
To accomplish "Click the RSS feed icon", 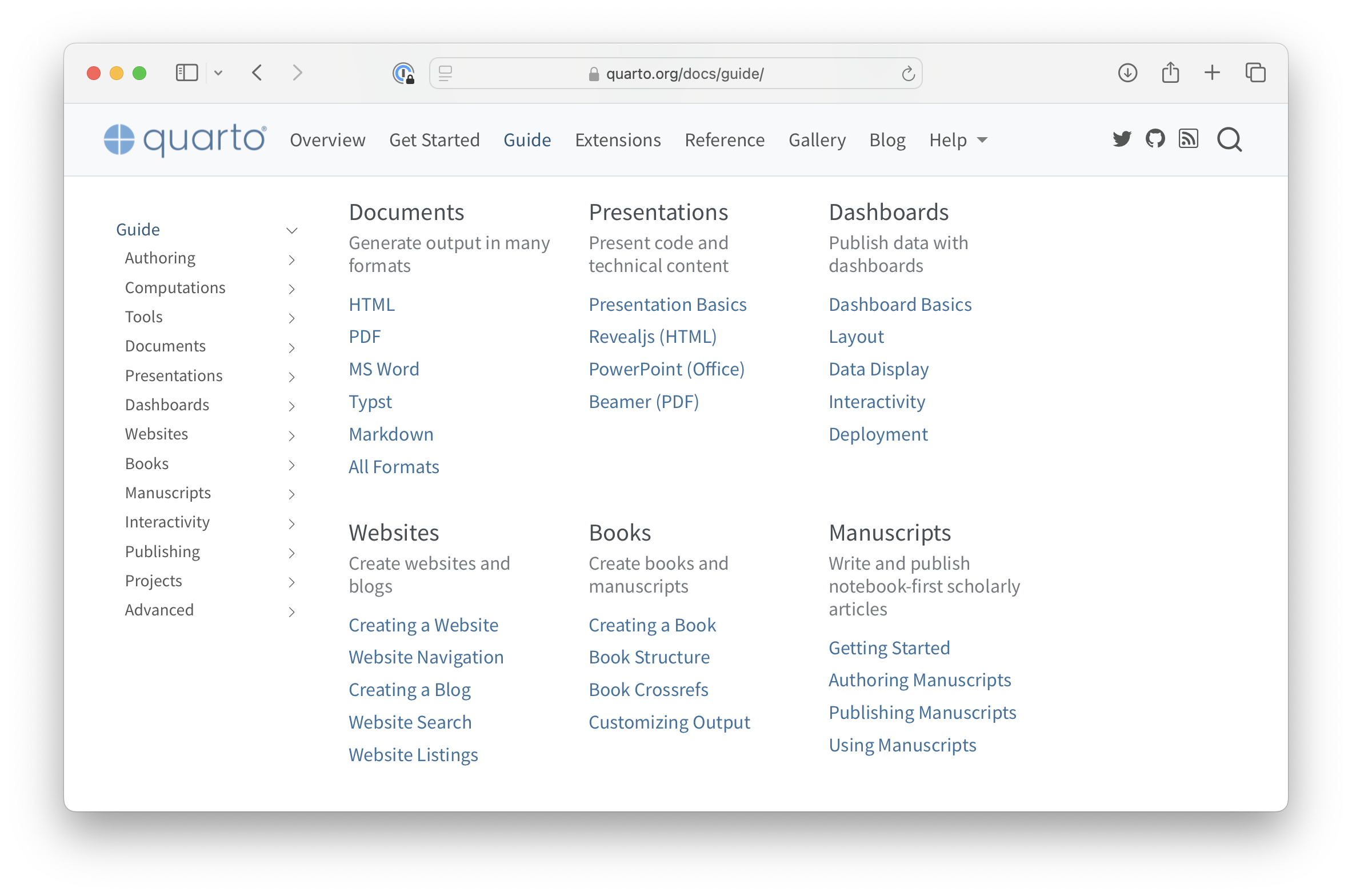I will pos(1188,139).
